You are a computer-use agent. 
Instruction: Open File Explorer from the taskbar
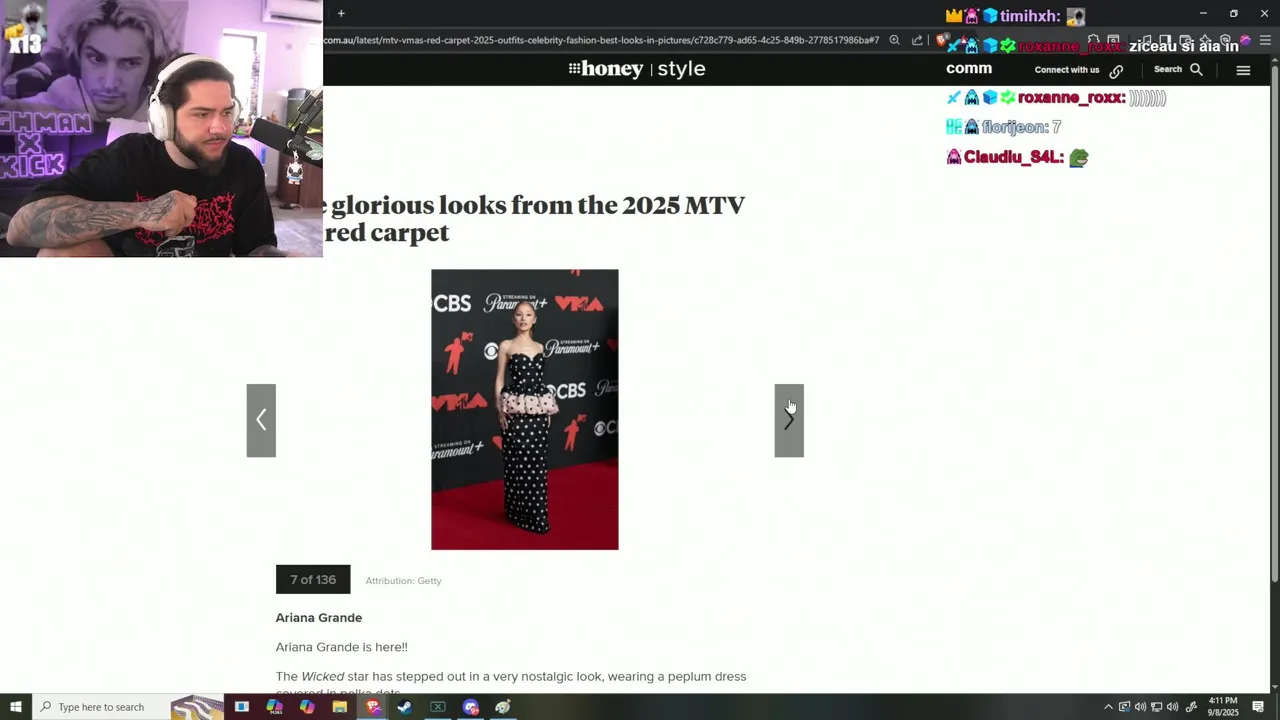pos(340,707)
